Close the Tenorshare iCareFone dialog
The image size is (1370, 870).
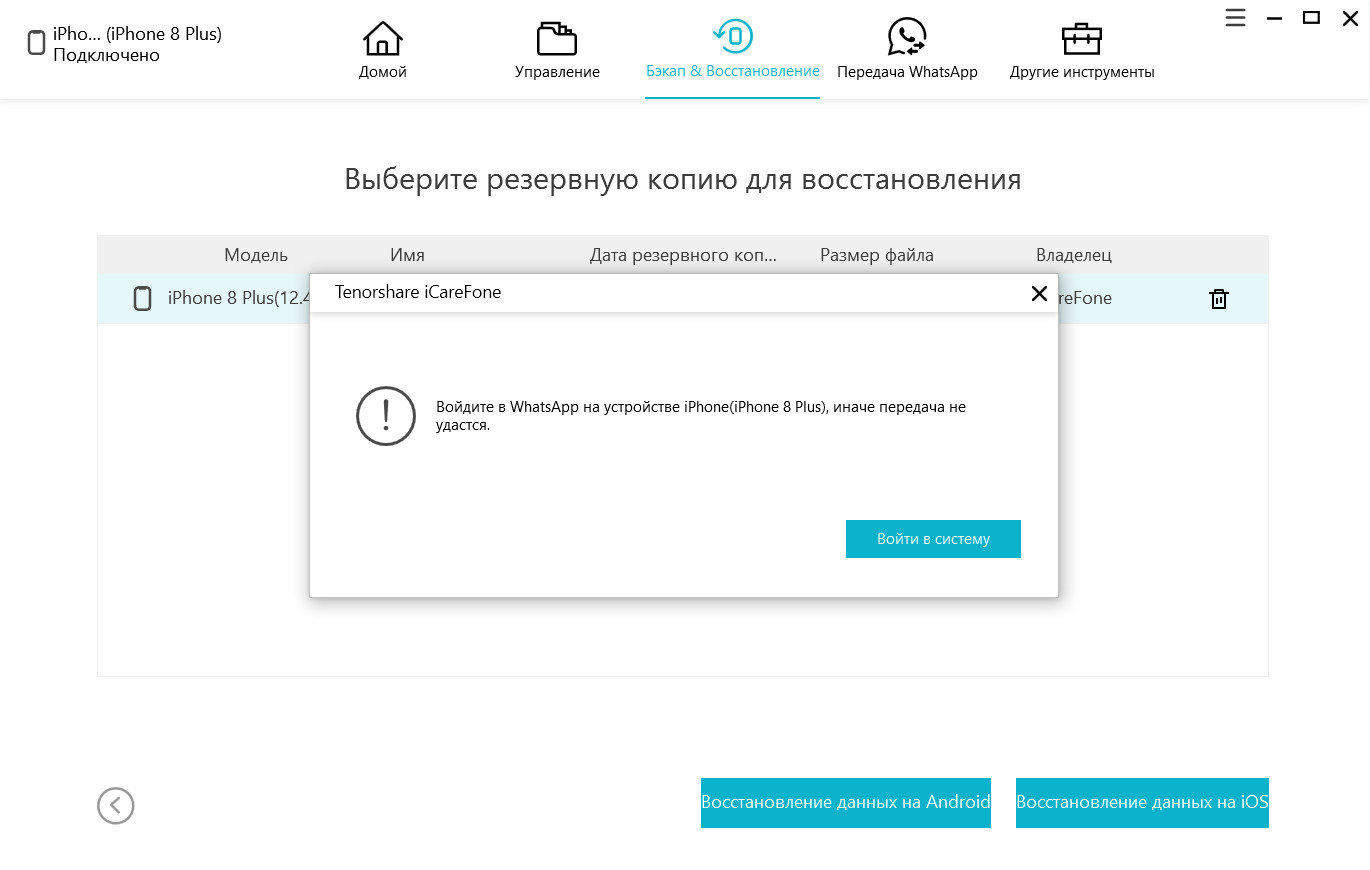tap(1039, 293)
